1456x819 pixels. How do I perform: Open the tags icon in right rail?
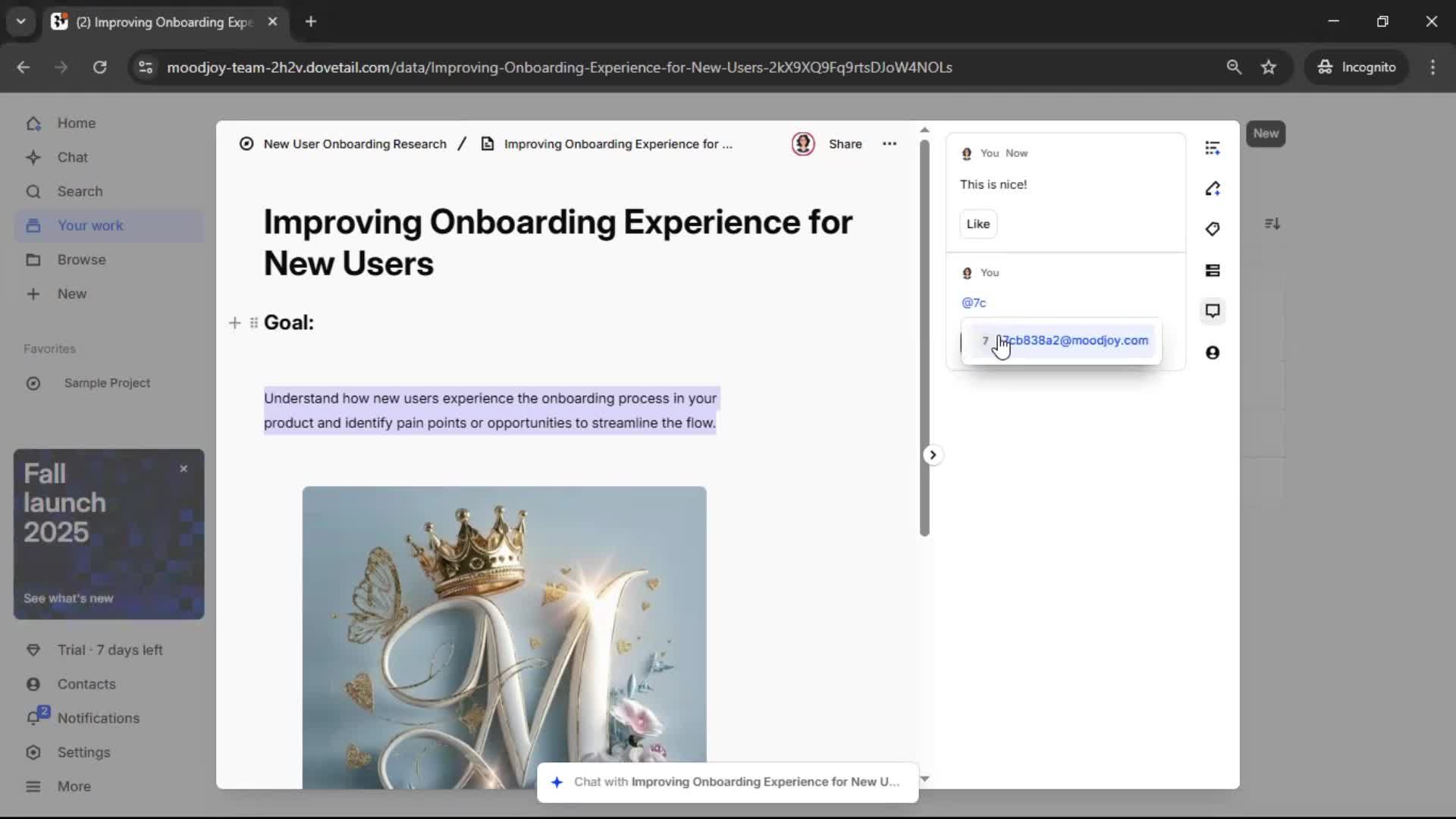[x=1212, y=229]
